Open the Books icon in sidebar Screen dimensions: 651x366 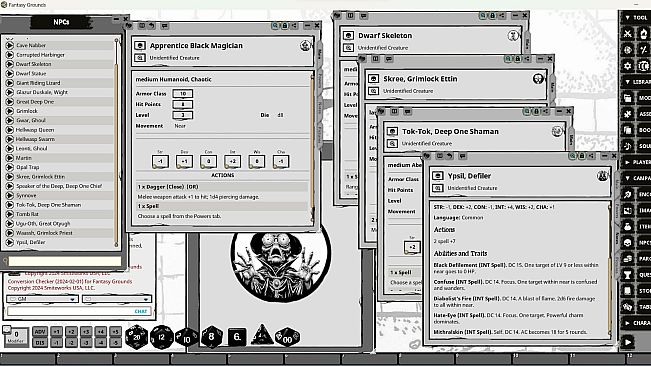tap(628, 130)
